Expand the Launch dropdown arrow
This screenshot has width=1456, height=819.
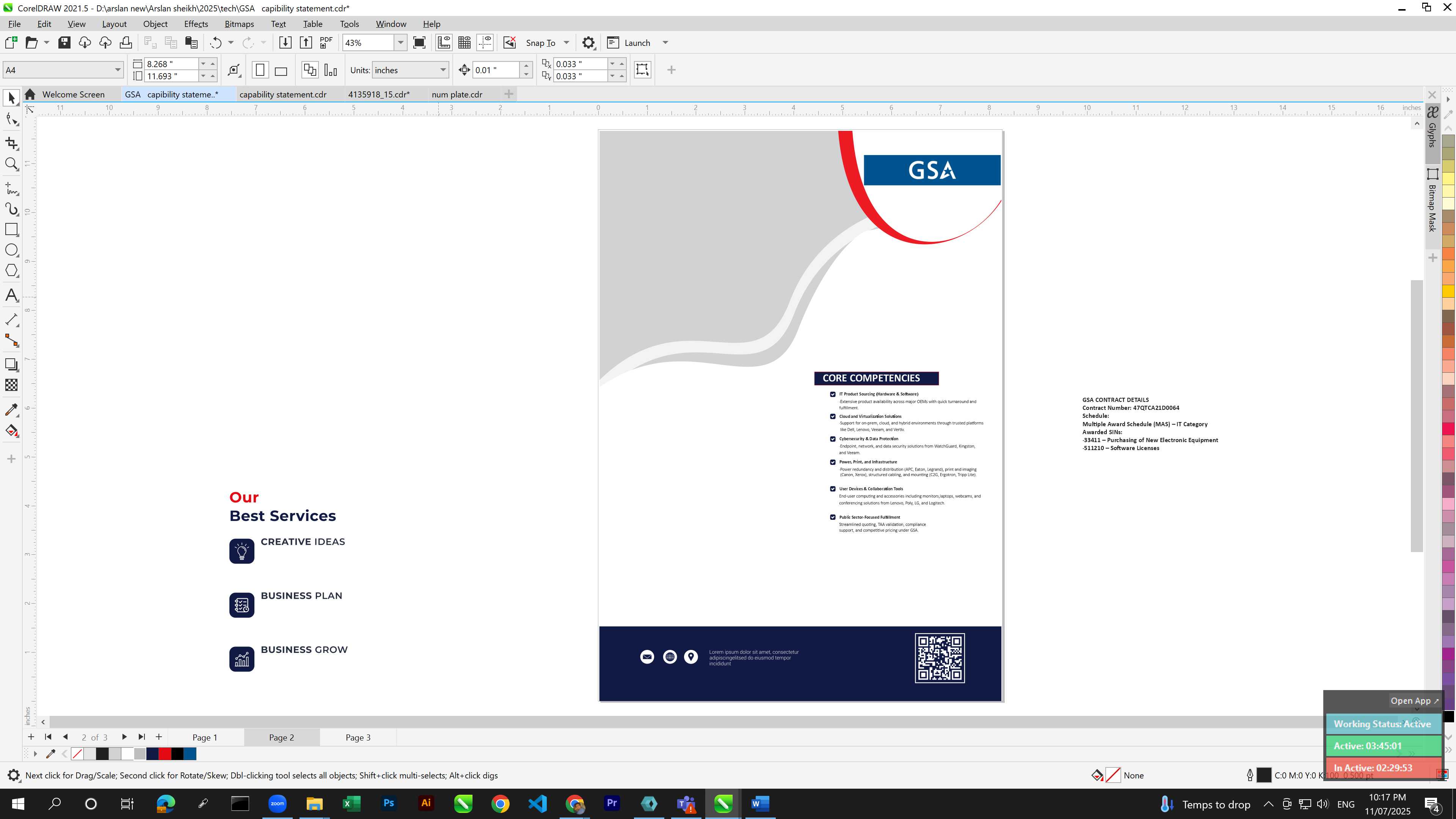tap(665, 43)
